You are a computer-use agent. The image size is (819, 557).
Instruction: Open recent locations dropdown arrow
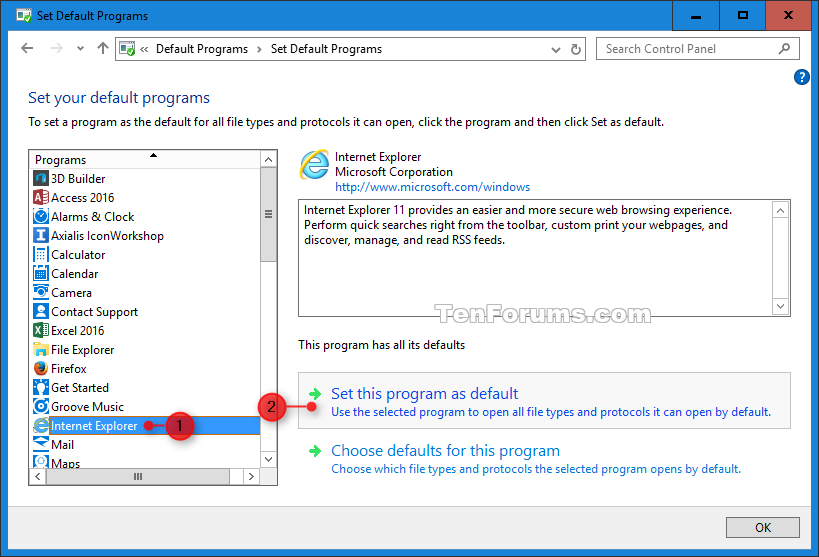coord(80,49)
